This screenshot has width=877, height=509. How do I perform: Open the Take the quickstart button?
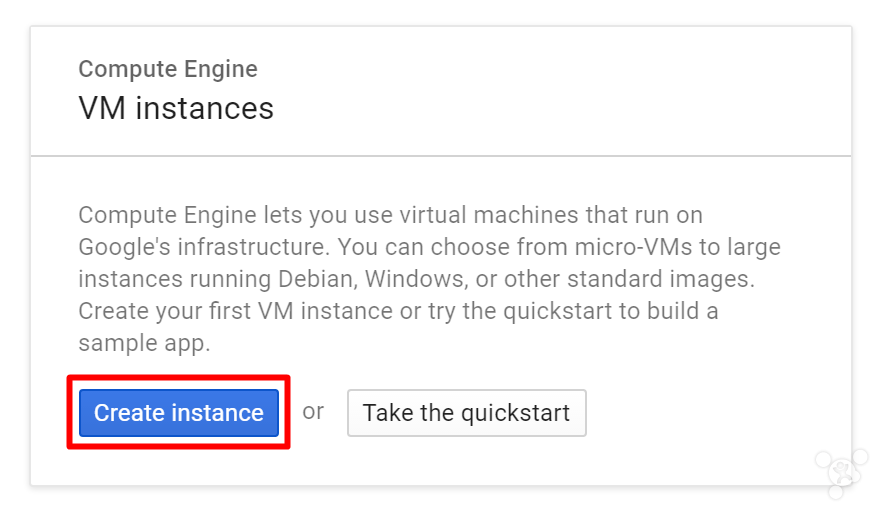(x=466, y=413)
